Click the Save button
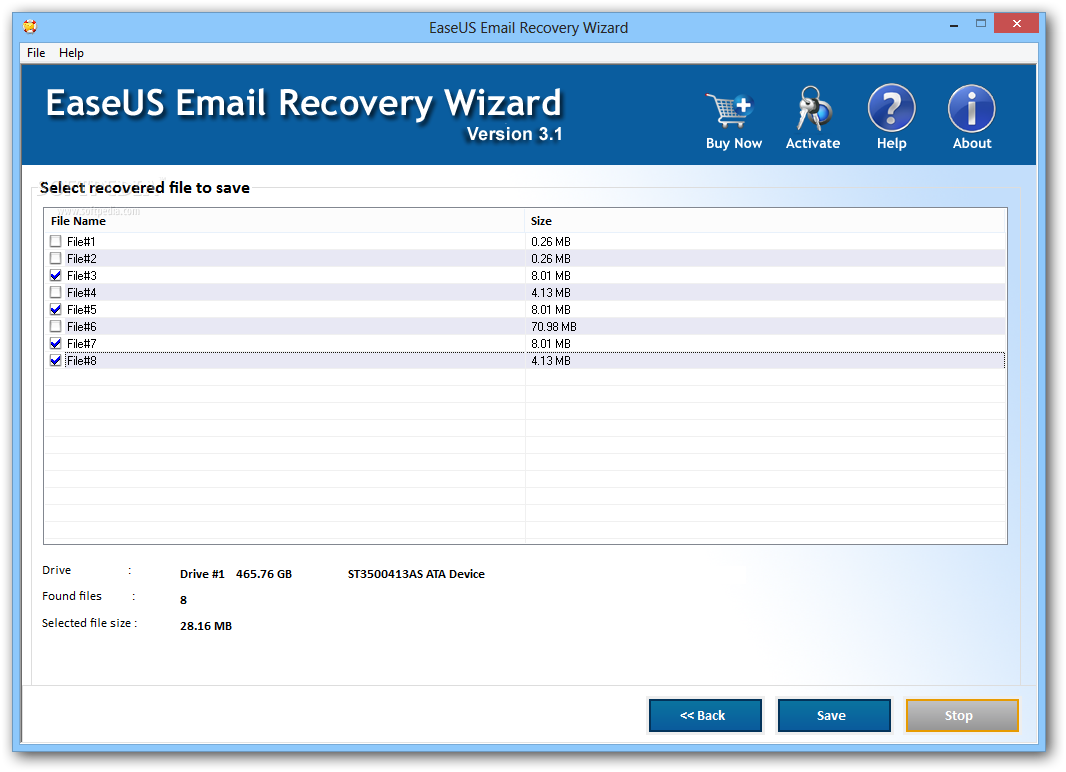This screenshot has height=772, width=1066. (x=833, y=716)
